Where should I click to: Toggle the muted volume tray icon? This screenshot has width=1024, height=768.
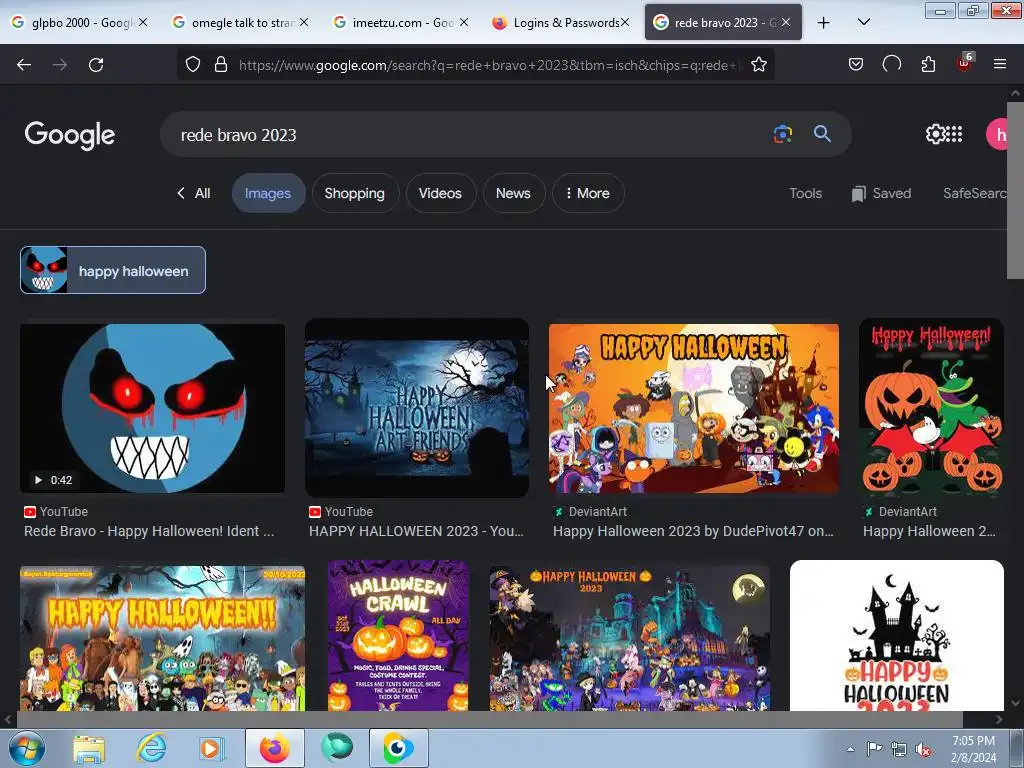pos(923,750)
